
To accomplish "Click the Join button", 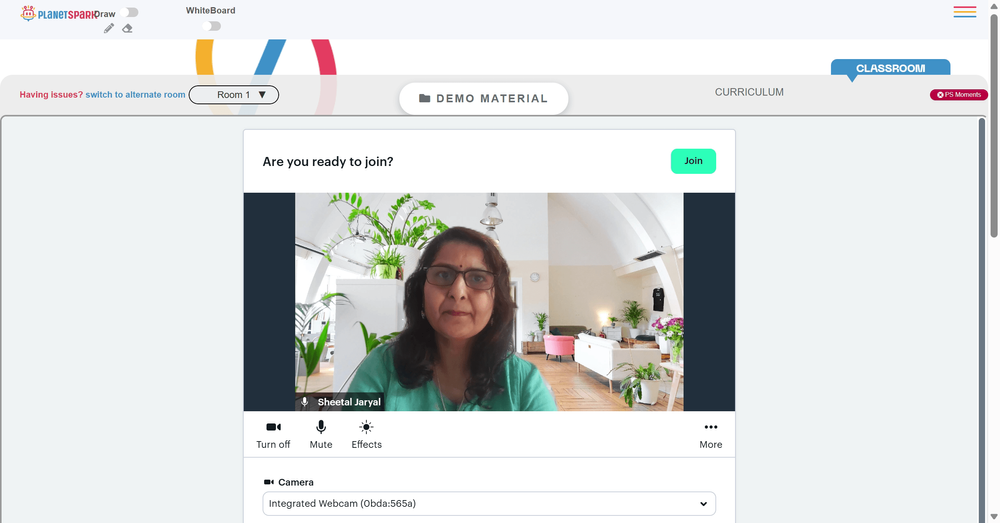I will coord(693,161).
